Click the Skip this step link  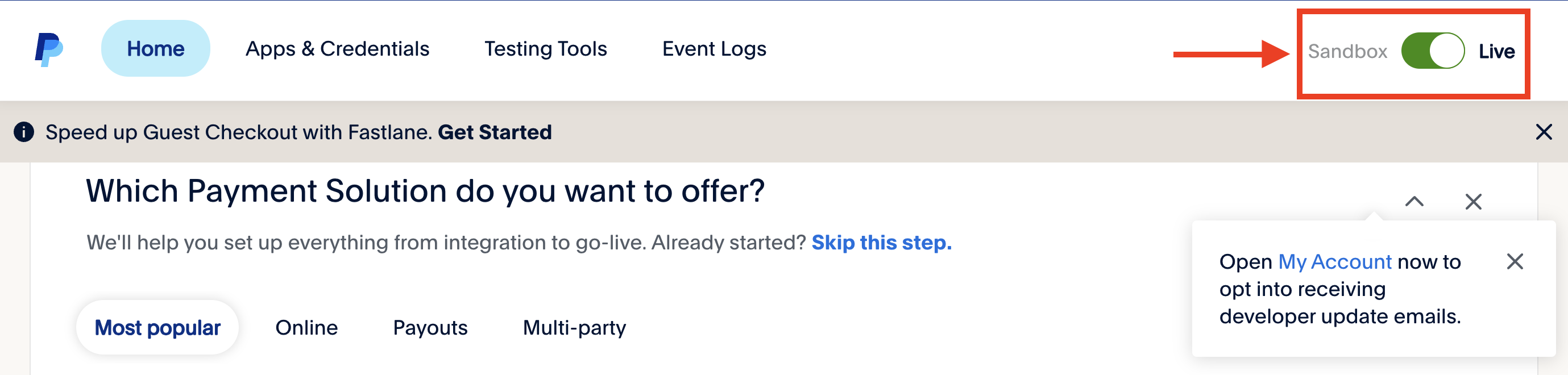pyautogui.click(x=881, y=242)
